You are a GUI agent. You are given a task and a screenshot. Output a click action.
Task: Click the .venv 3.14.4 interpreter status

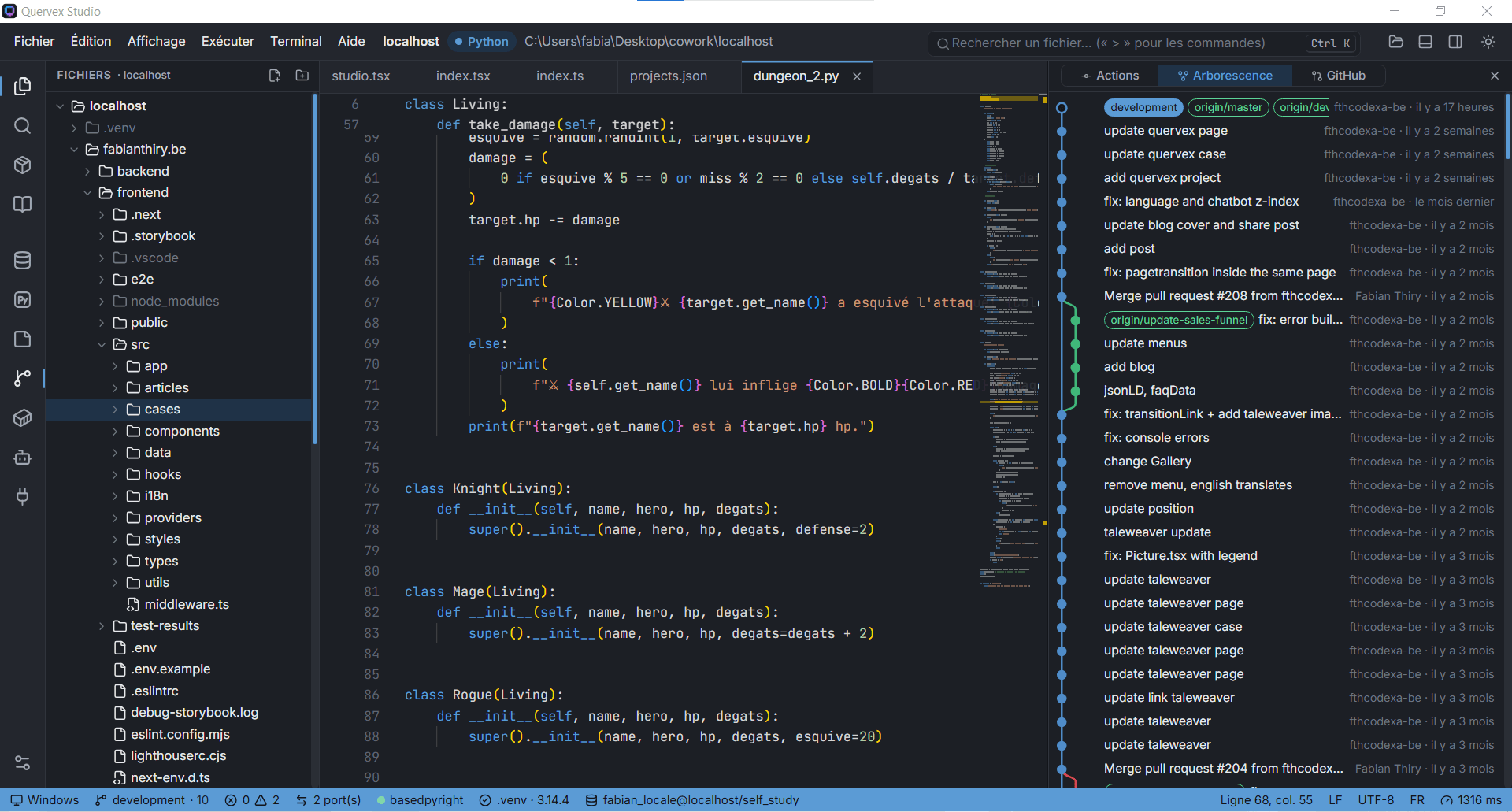pyautogui.click(x=524, y=800)
